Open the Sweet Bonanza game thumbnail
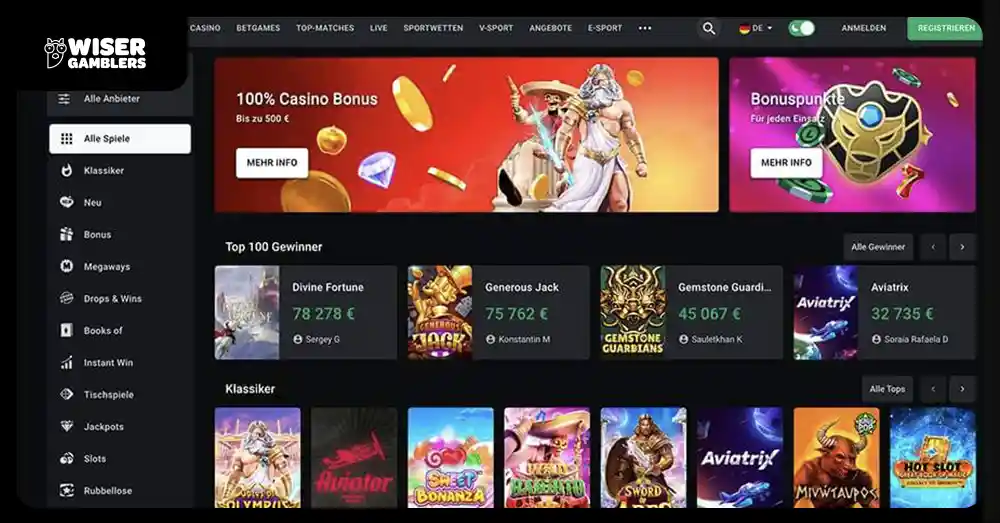The image size is (1000, 523). point(450,457)
